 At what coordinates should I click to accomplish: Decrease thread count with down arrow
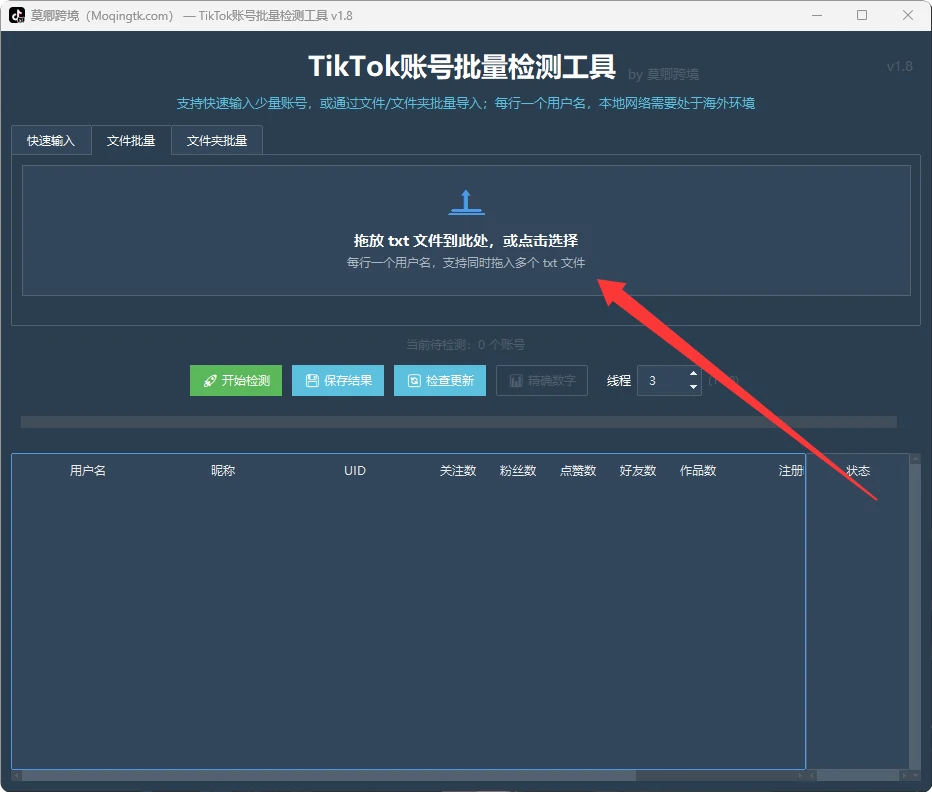(x=693, y=387)
